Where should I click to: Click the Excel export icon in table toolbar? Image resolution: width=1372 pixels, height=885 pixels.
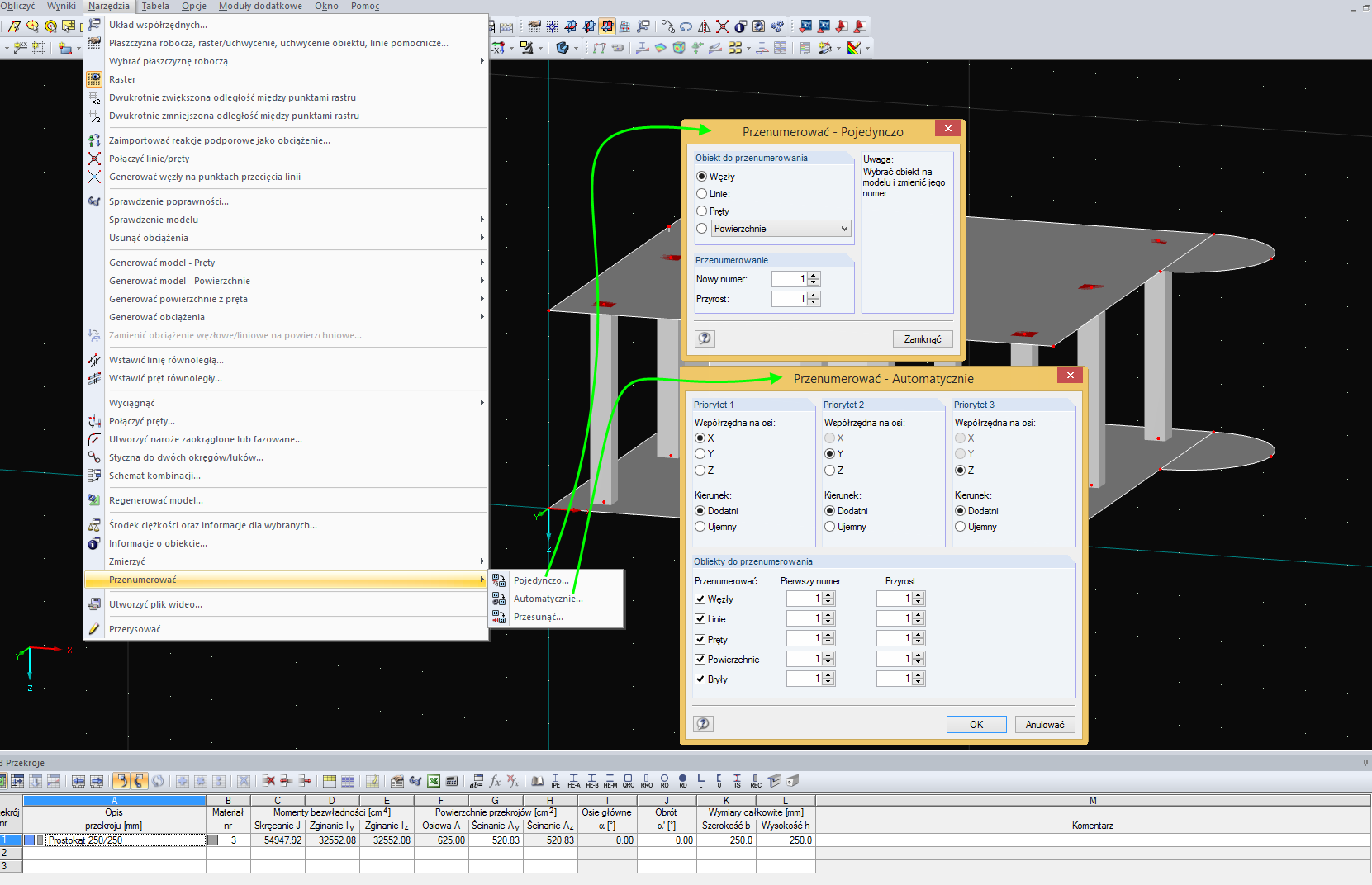tap(433, 781)
